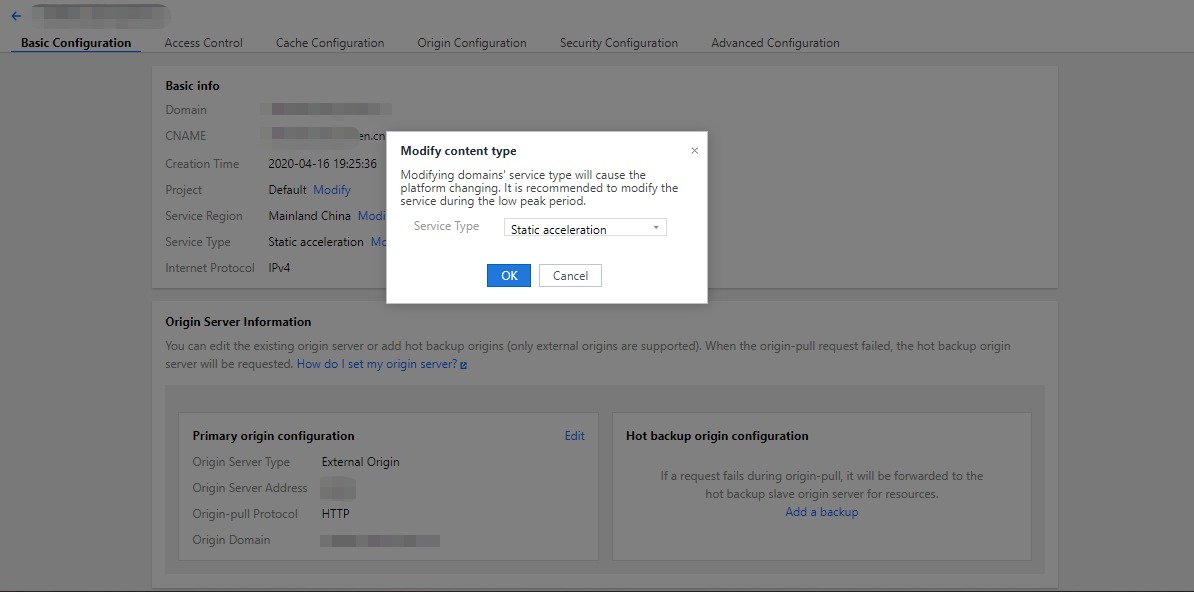Open the Service Type dropdown
This screenshot has width=1194, height=592.
point(585,228)
